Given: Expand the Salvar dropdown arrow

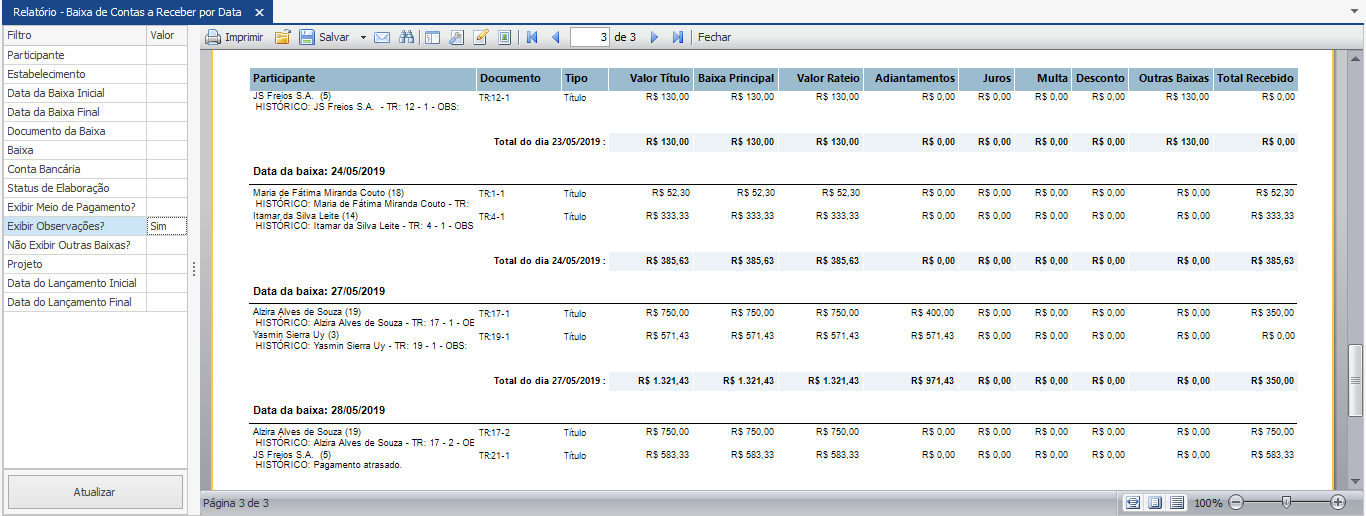Looking at the screenshot, I should (363, 37).
